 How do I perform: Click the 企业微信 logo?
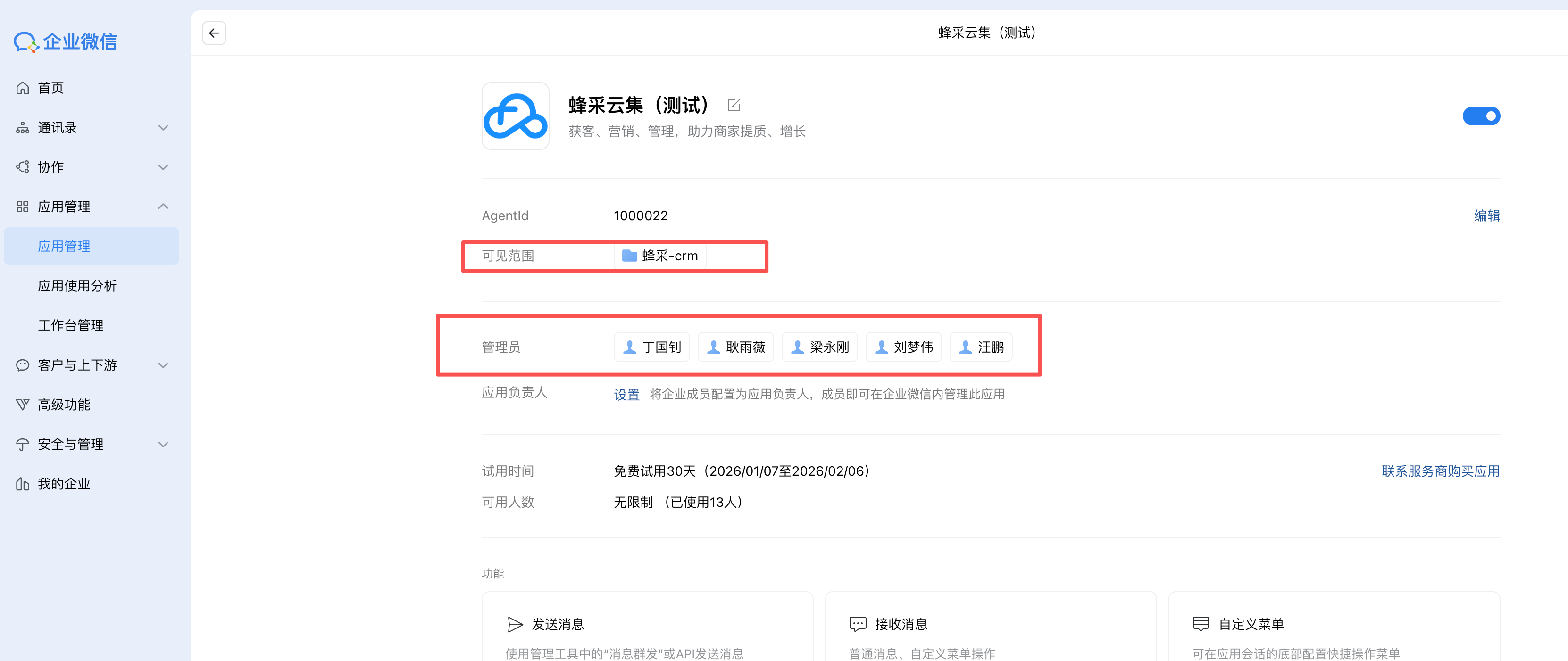(x=66, y=41)
